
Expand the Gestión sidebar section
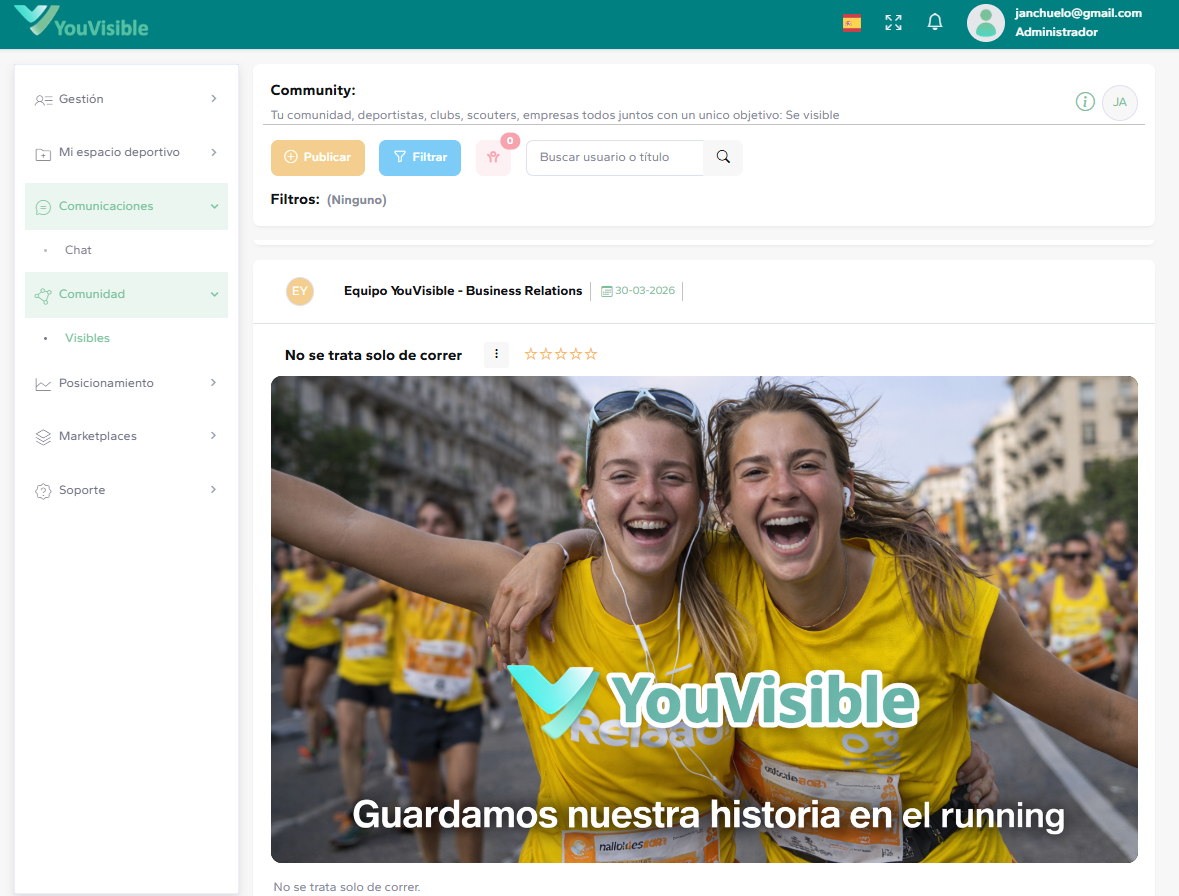126,99
